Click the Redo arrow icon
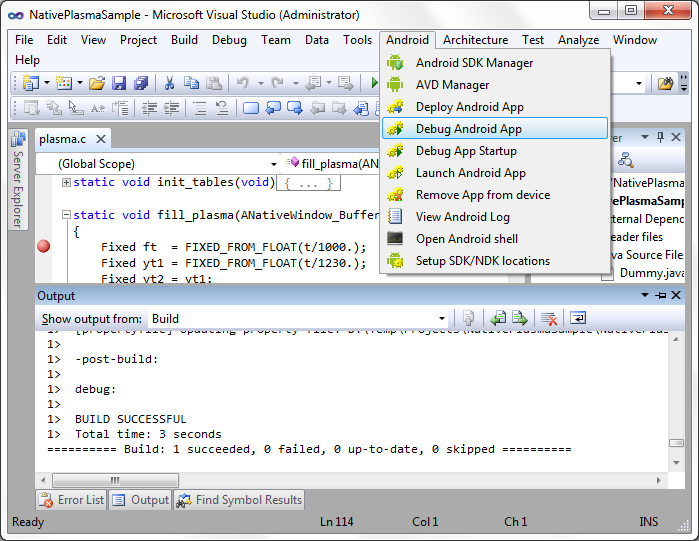This screenshot has width=699, height=541. tap(277, 83)
